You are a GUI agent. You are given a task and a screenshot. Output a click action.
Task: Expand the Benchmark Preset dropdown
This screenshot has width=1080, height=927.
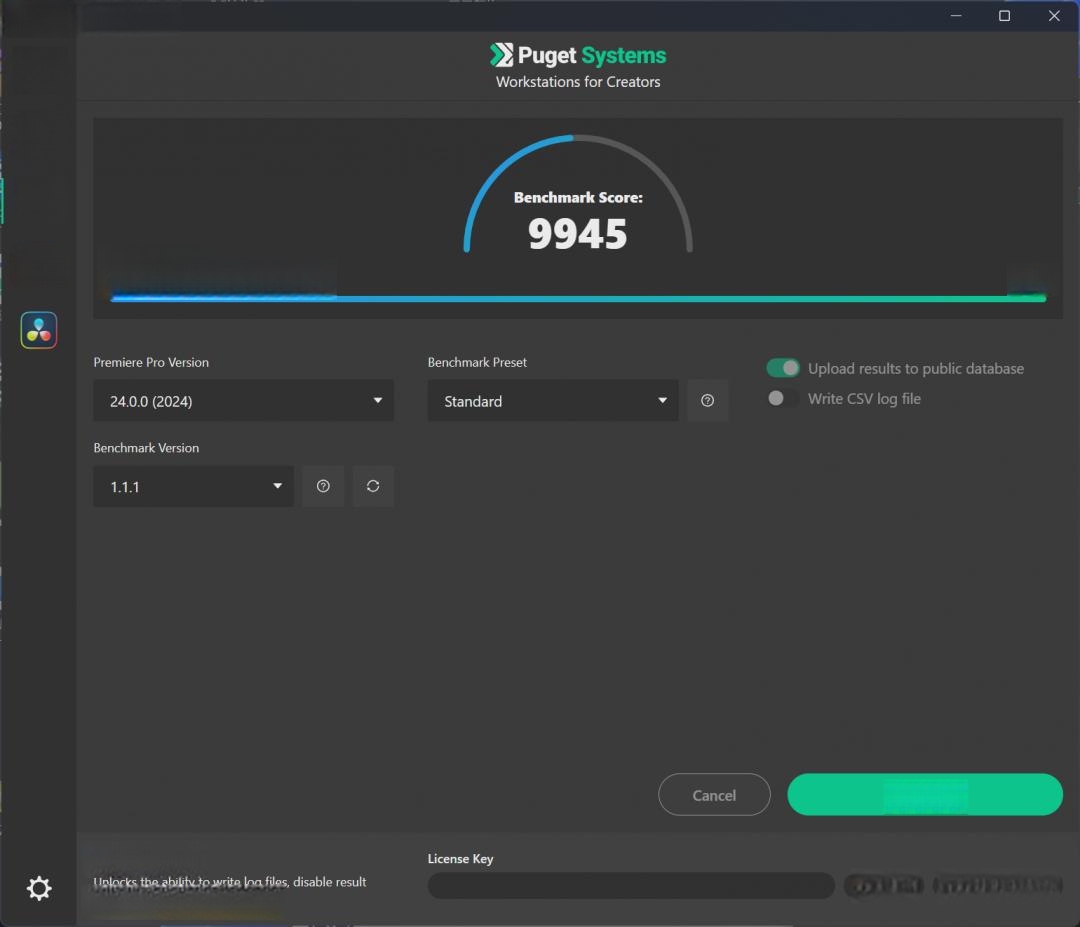coord(553,401)
